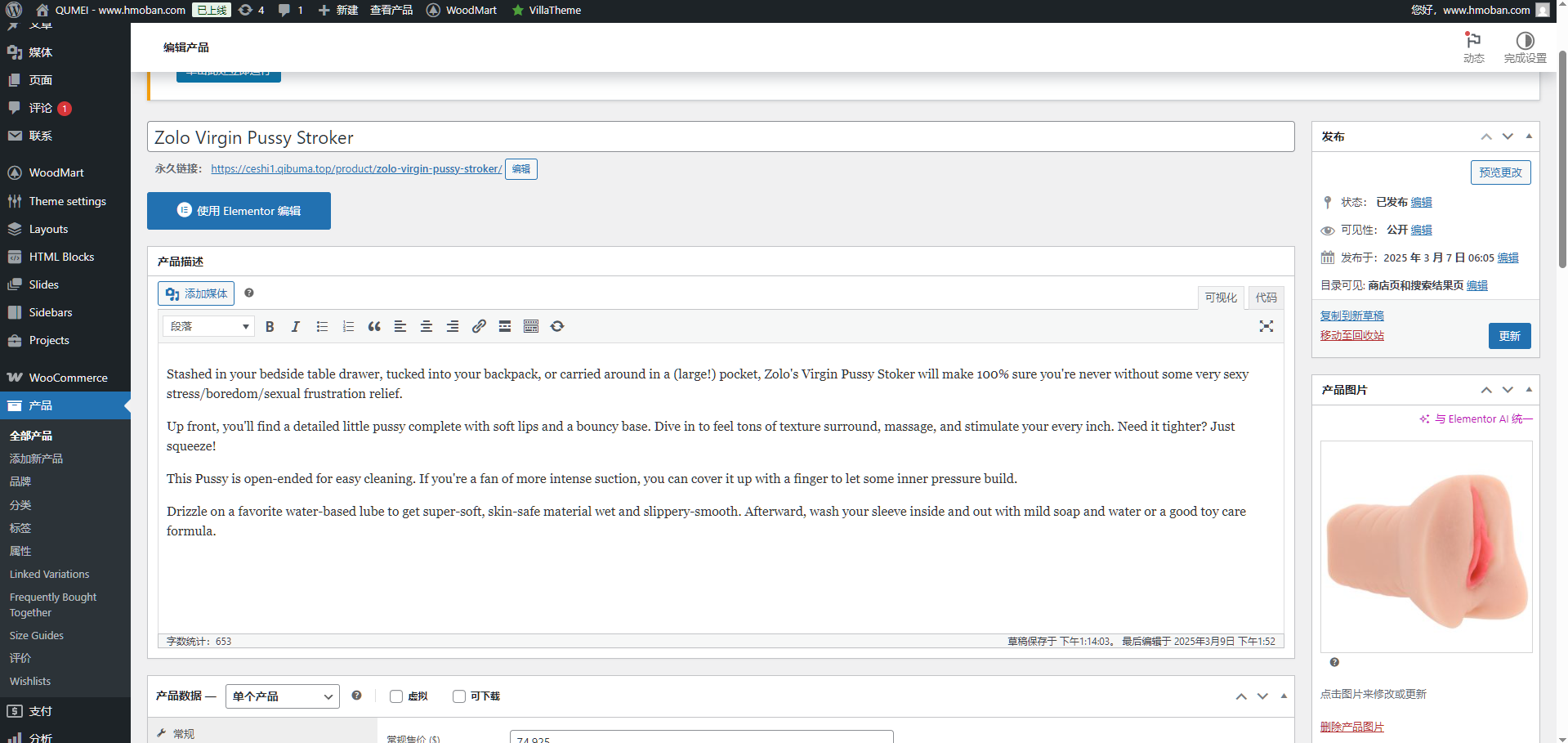Move the Product image panel up
This screenshot has height=743, width=1568.
pos(1486,390)
